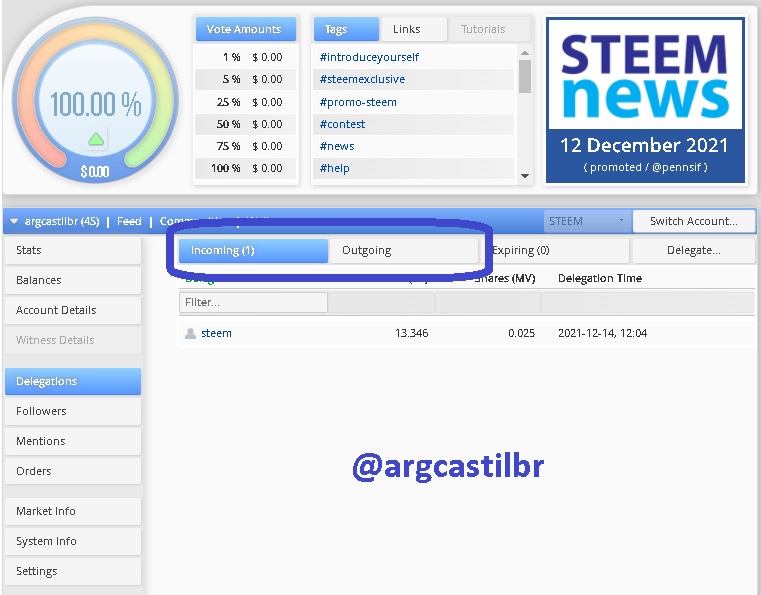Viewport: 761px width, 595px height.
Task: Click the Feed link in account bar
Action: point(129,221)
